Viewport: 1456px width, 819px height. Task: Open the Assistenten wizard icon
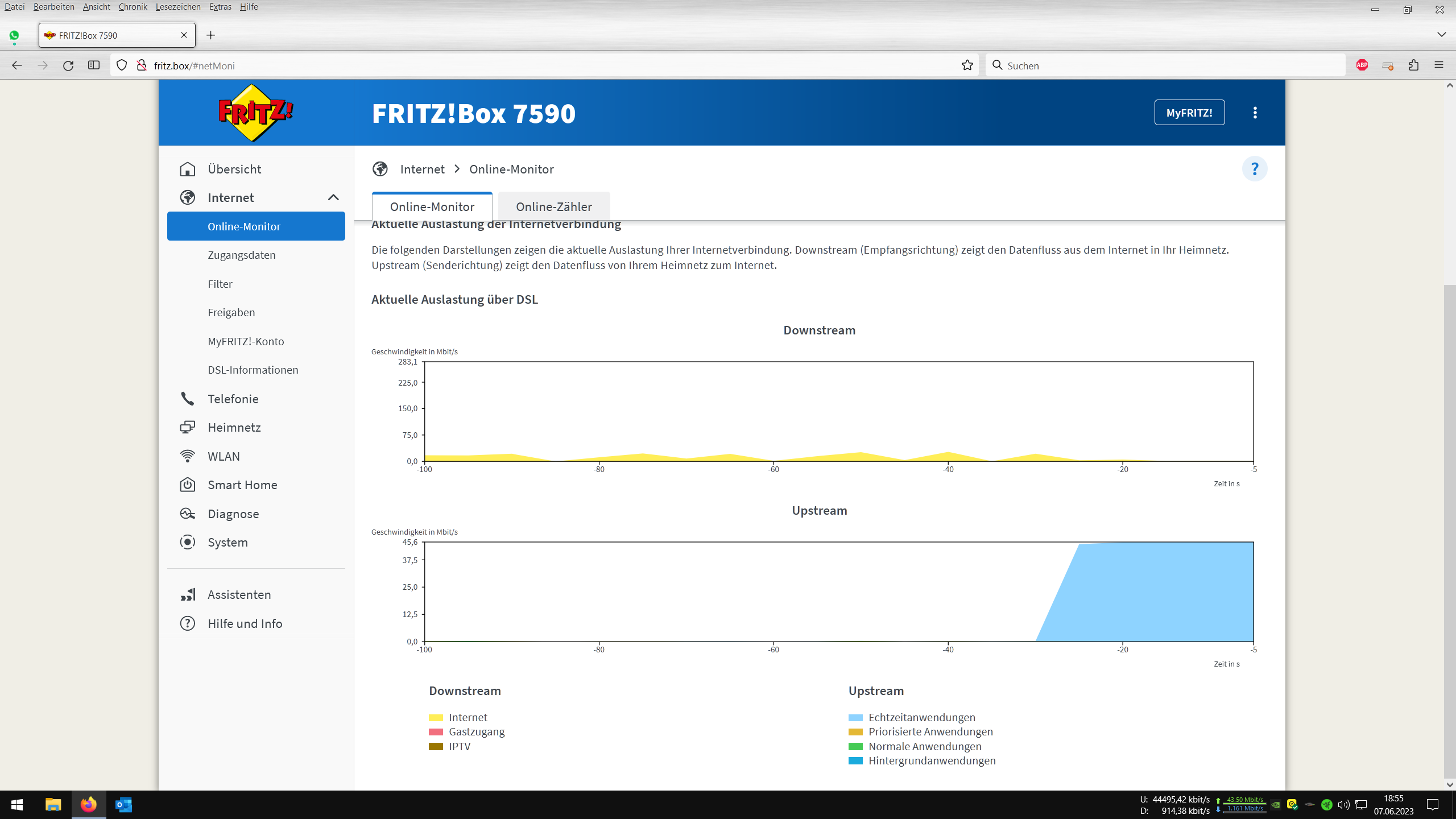click(187, 594)
